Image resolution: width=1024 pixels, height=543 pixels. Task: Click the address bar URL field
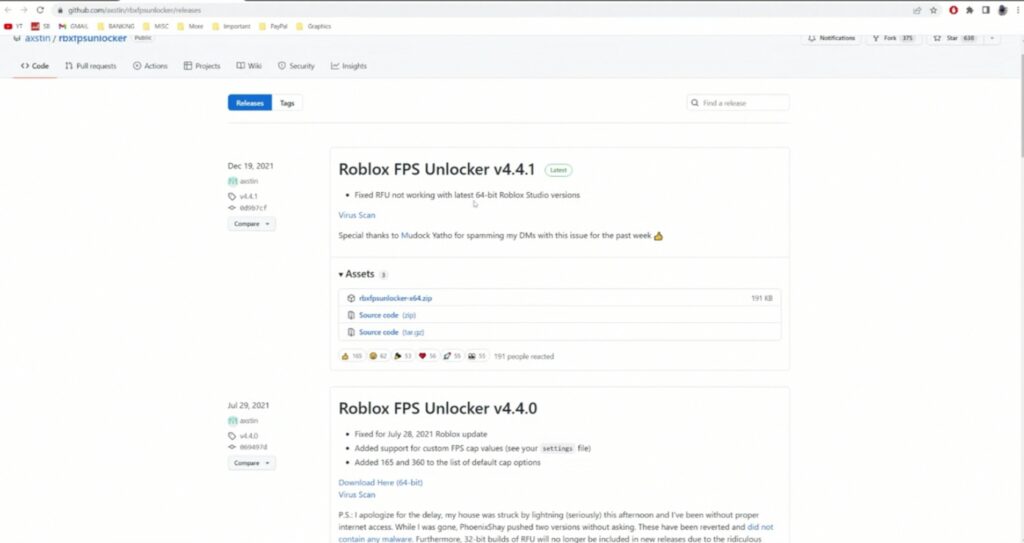pyautogui.click(x=483, y=10)
